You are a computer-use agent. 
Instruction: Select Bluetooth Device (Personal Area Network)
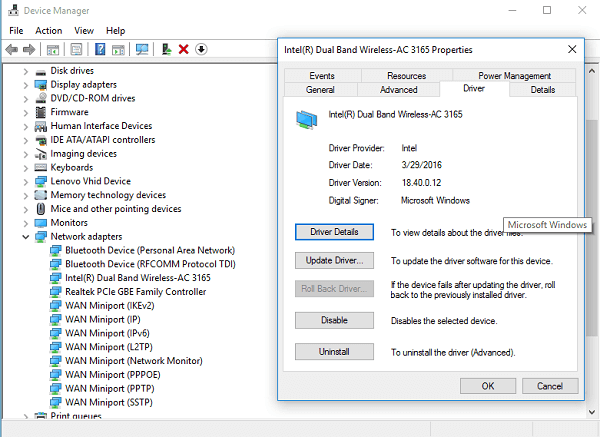[150, 250]
